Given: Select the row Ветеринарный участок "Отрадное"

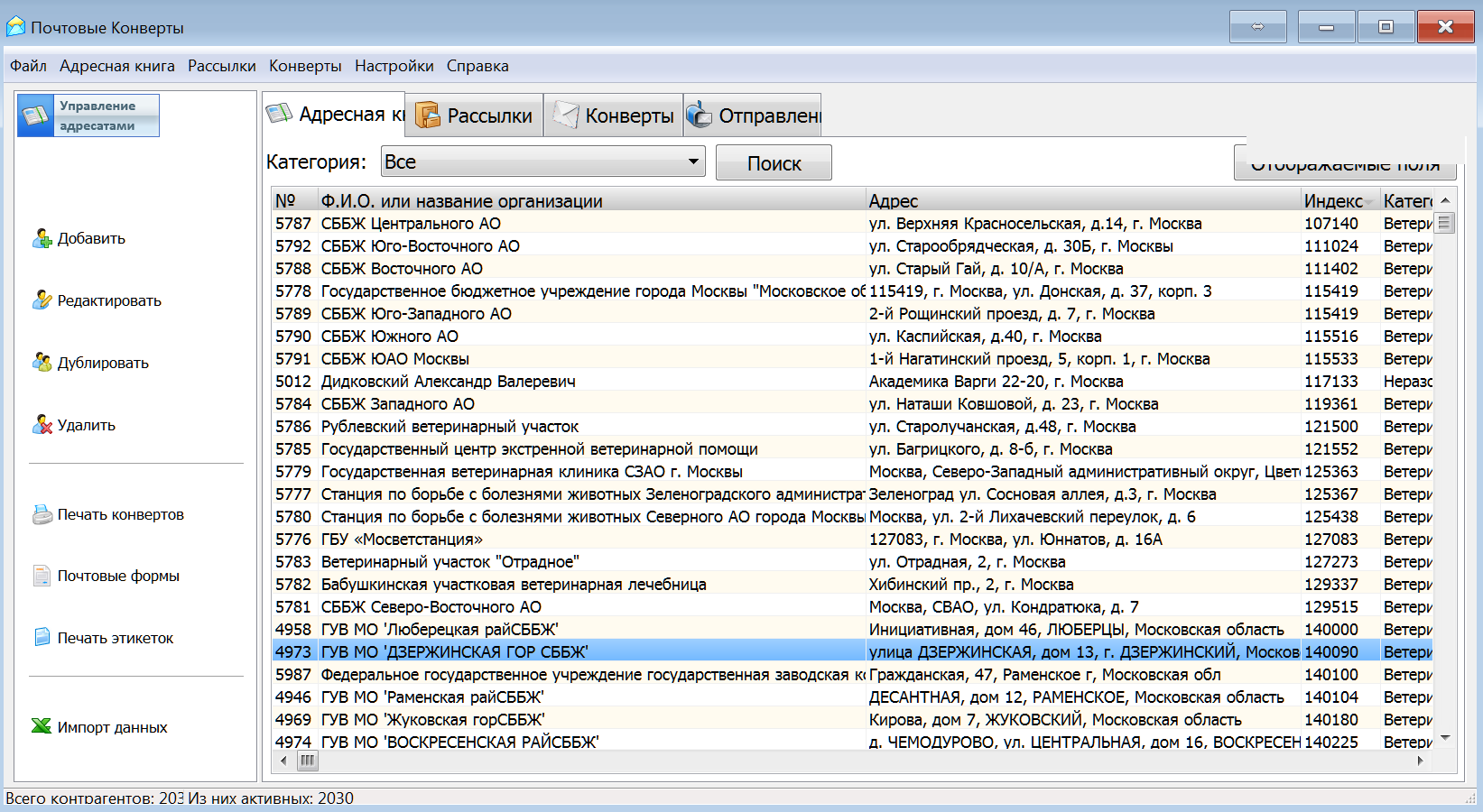Looking at the screenshot, I should click(x=852, y=561).
